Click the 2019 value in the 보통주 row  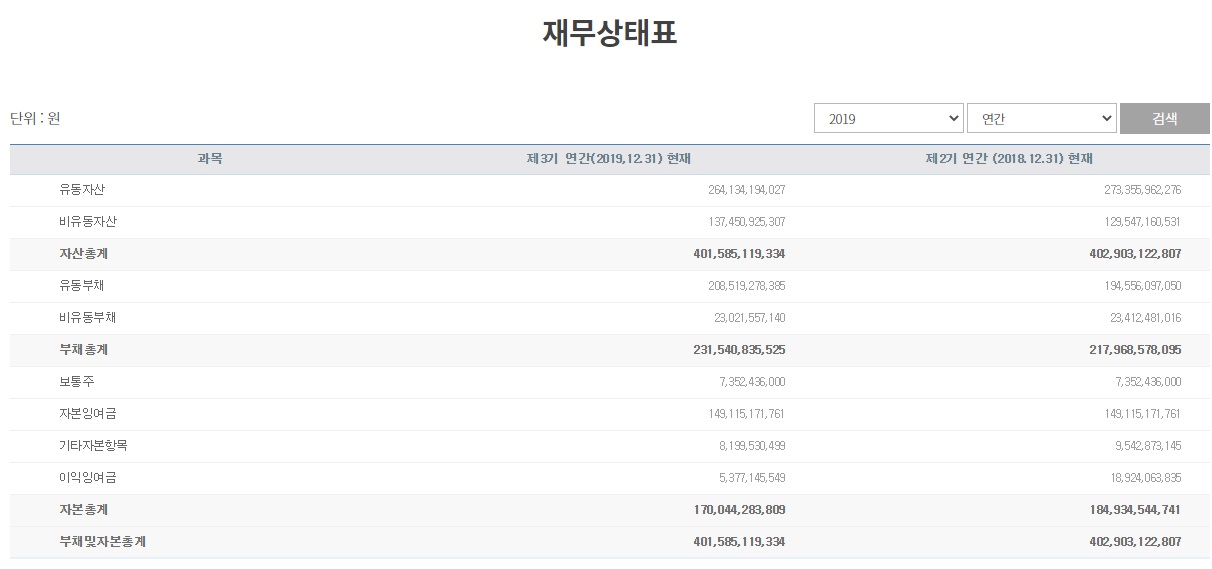pos(753,382)
